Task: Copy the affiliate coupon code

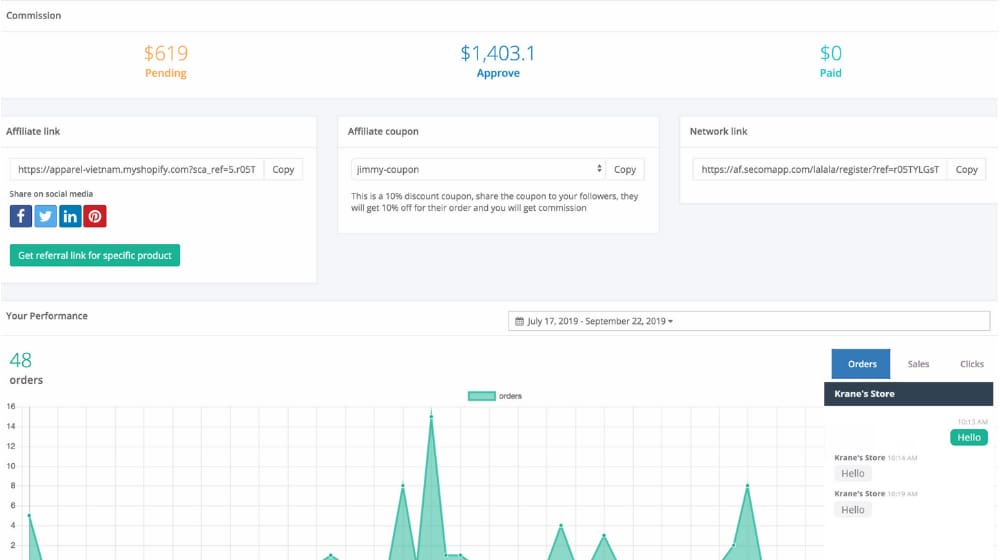Action: (x=625, y=170)
